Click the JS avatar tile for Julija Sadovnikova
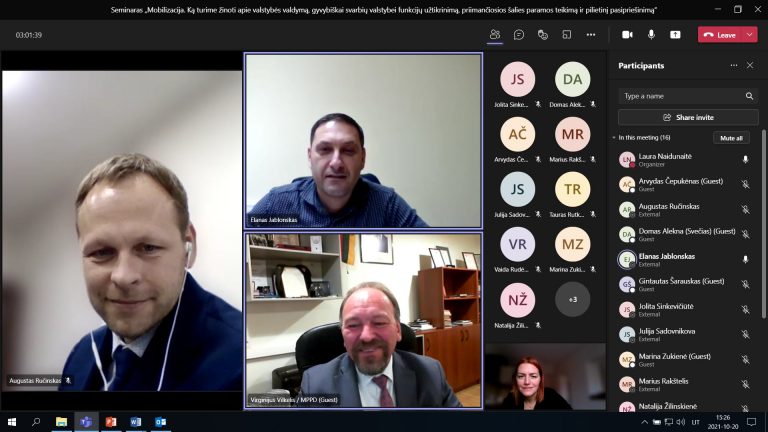Screen dimensions: 768x432 518,189
